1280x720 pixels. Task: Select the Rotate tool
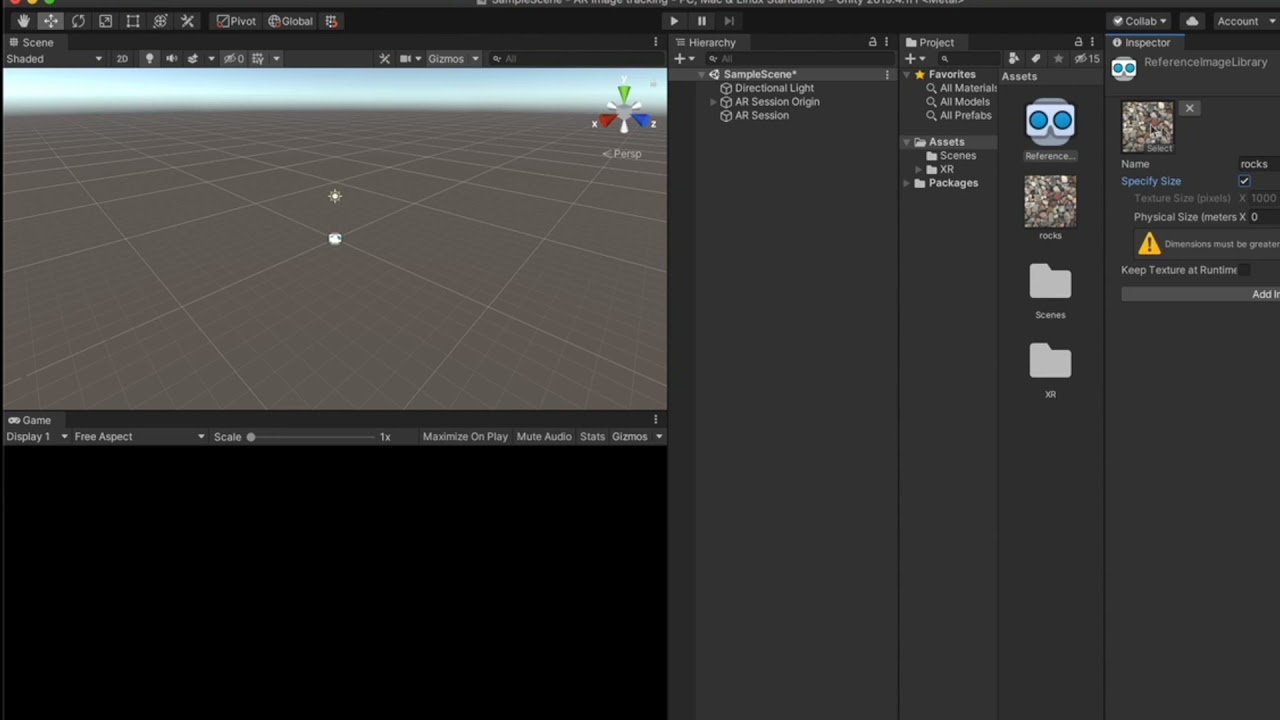click(x=78, y=21)
